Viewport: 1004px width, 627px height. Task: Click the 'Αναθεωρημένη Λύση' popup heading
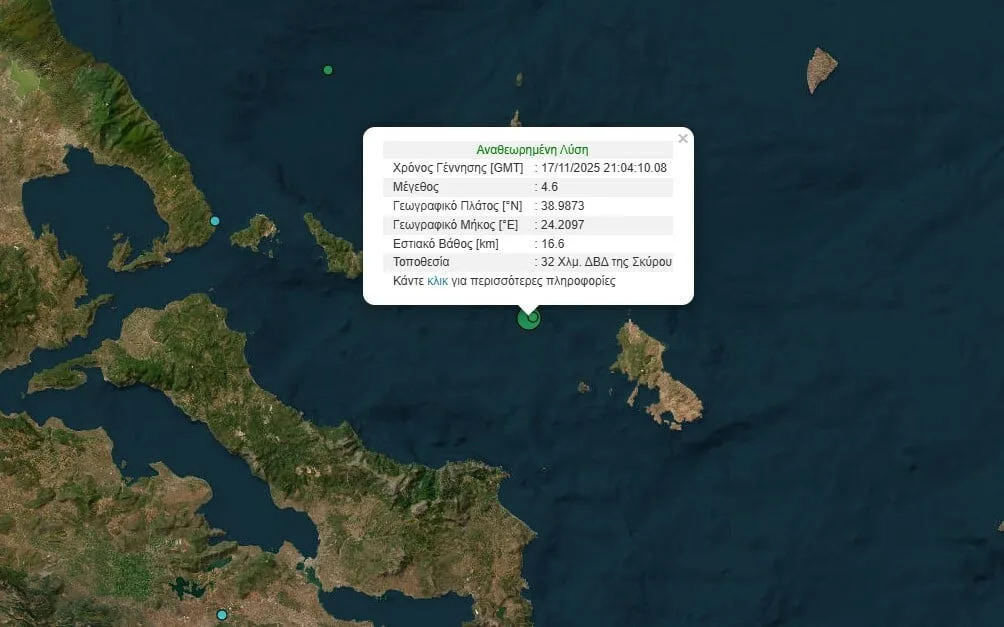coord(532,149)
